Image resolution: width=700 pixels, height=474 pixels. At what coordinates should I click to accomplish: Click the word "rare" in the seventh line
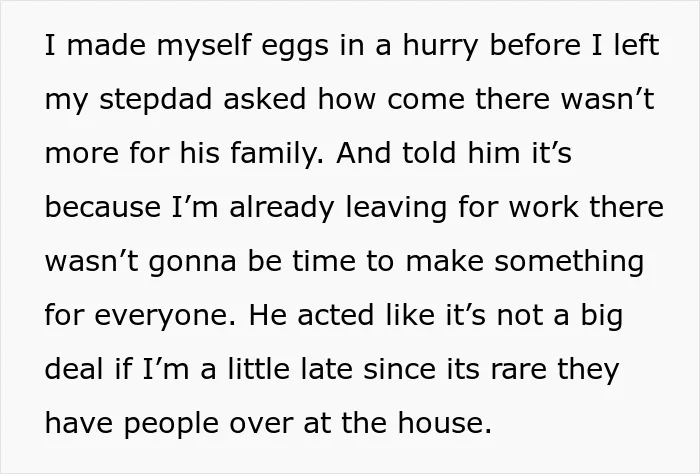518,371
